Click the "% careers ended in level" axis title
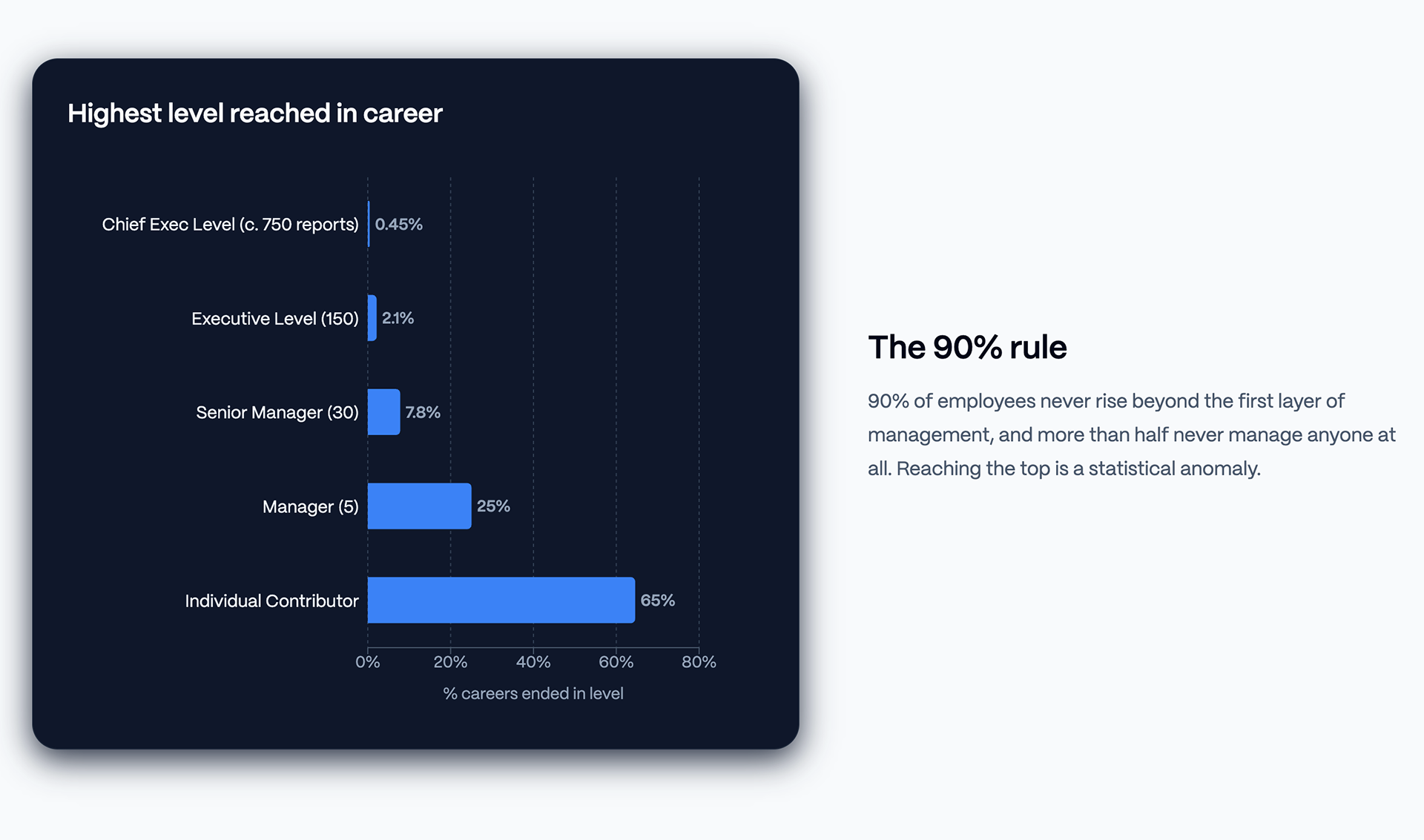The width and height of the screenshot is (1424, 840). tap(533, 693)
